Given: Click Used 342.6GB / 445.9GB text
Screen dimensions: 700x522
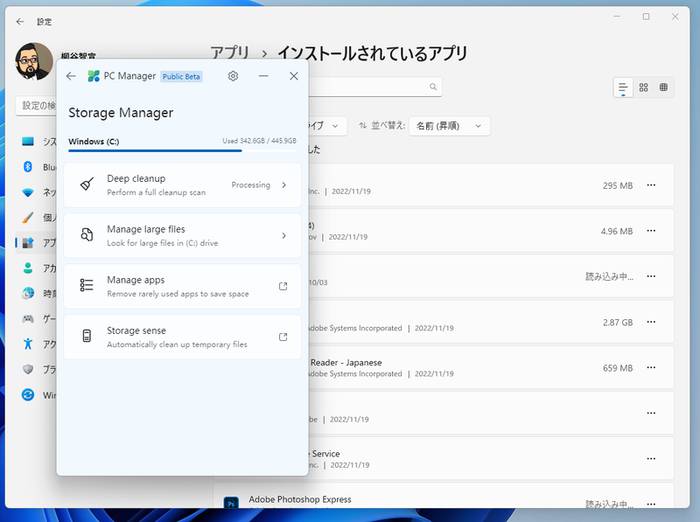Looking at the screenshot, I should 259,141.
